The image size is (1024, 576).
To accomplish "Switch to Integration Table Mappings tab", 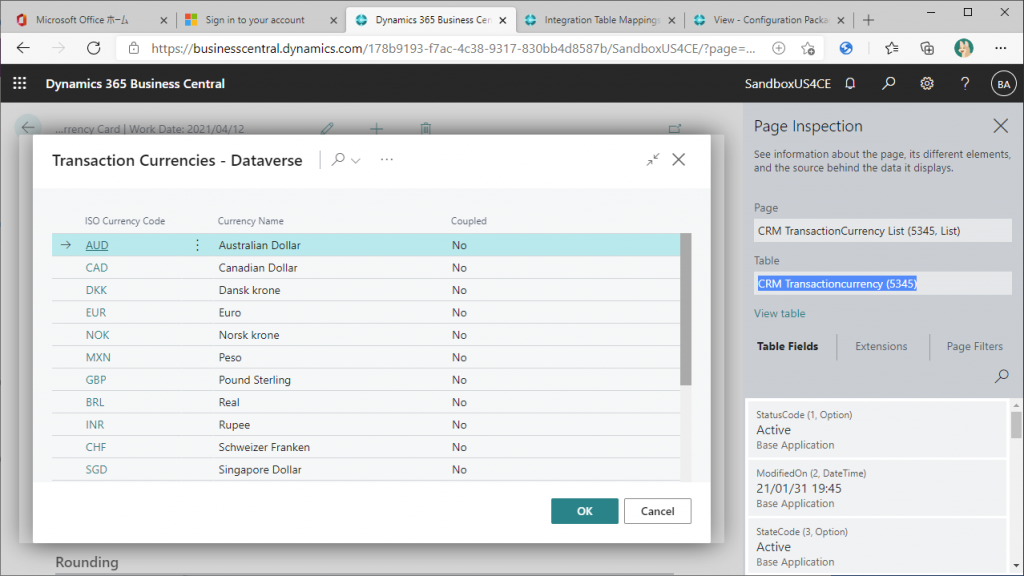I will coord(600,20).
